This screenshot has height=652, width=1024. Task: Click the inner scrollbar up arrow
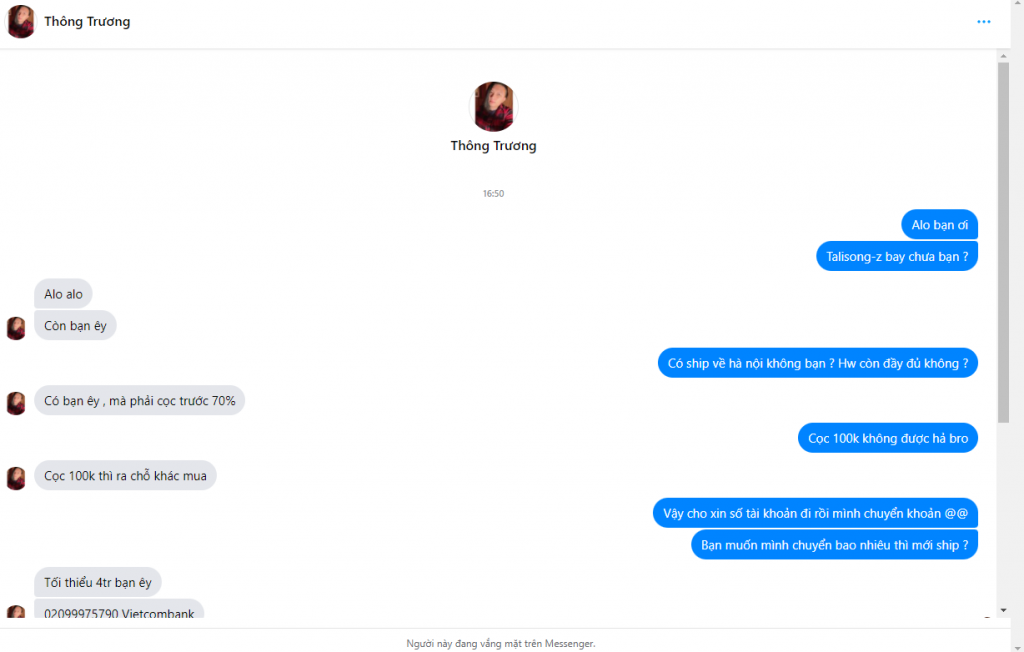1003,56
